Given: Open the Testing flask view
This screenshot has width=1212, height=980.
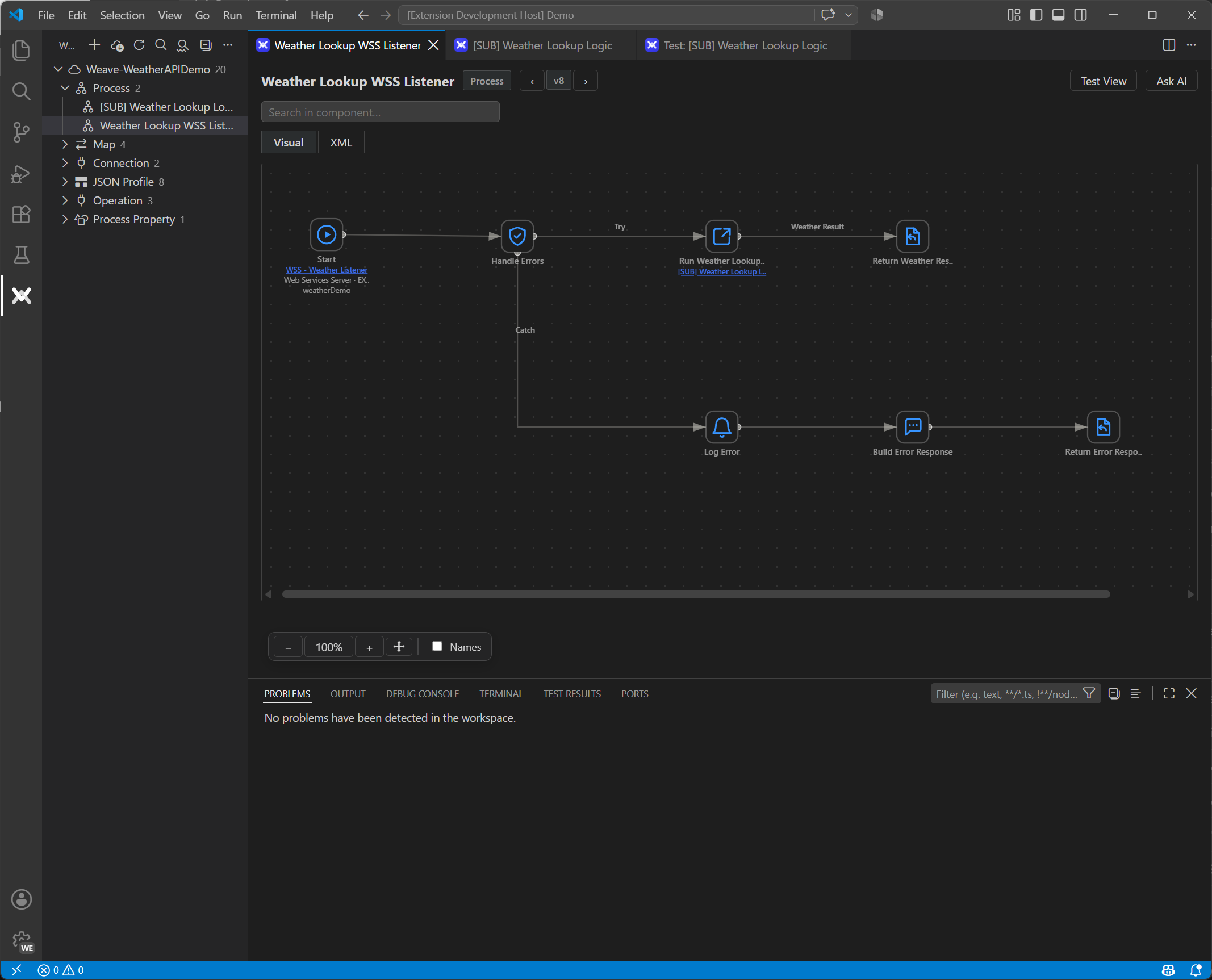Looking at the screenshot, I should pyautogui.click(x=21, y=255).
